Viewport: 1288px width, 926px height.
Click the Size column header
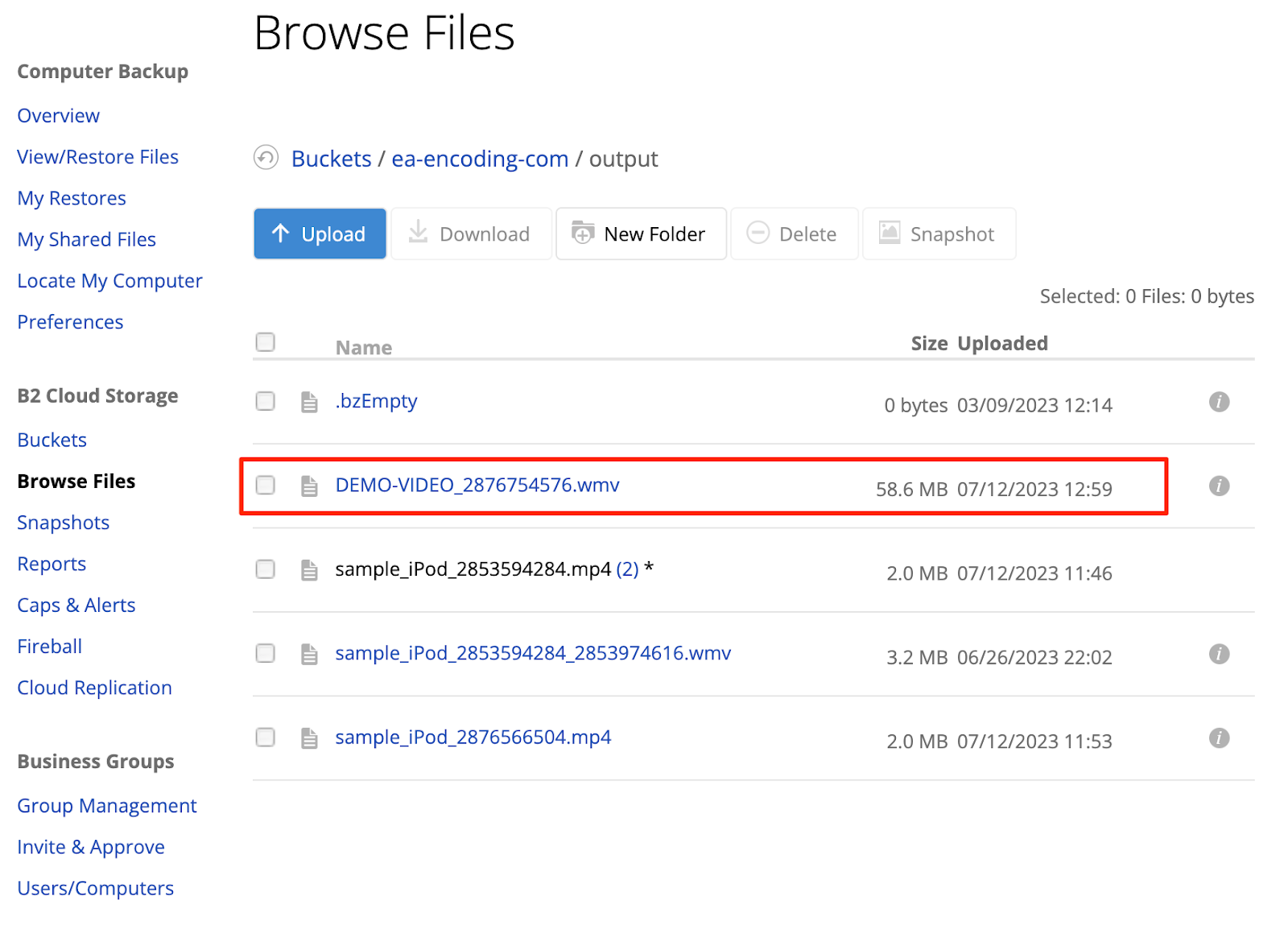tap(929, 344)
